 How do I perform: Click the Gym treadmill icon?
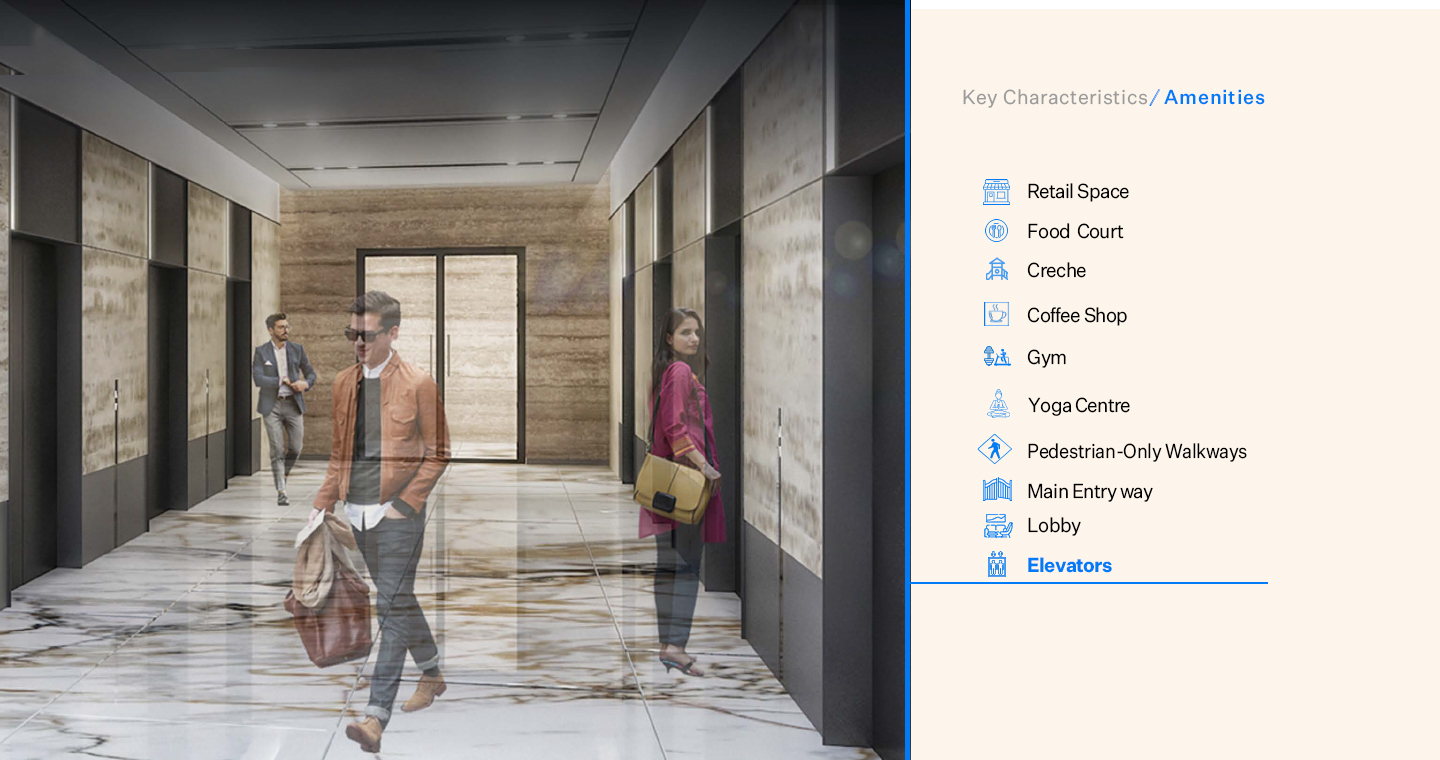point(996,357)
